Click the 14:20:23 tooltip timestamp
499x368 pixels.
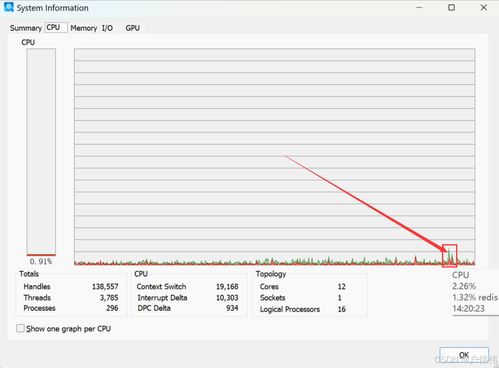coord(468,309)
